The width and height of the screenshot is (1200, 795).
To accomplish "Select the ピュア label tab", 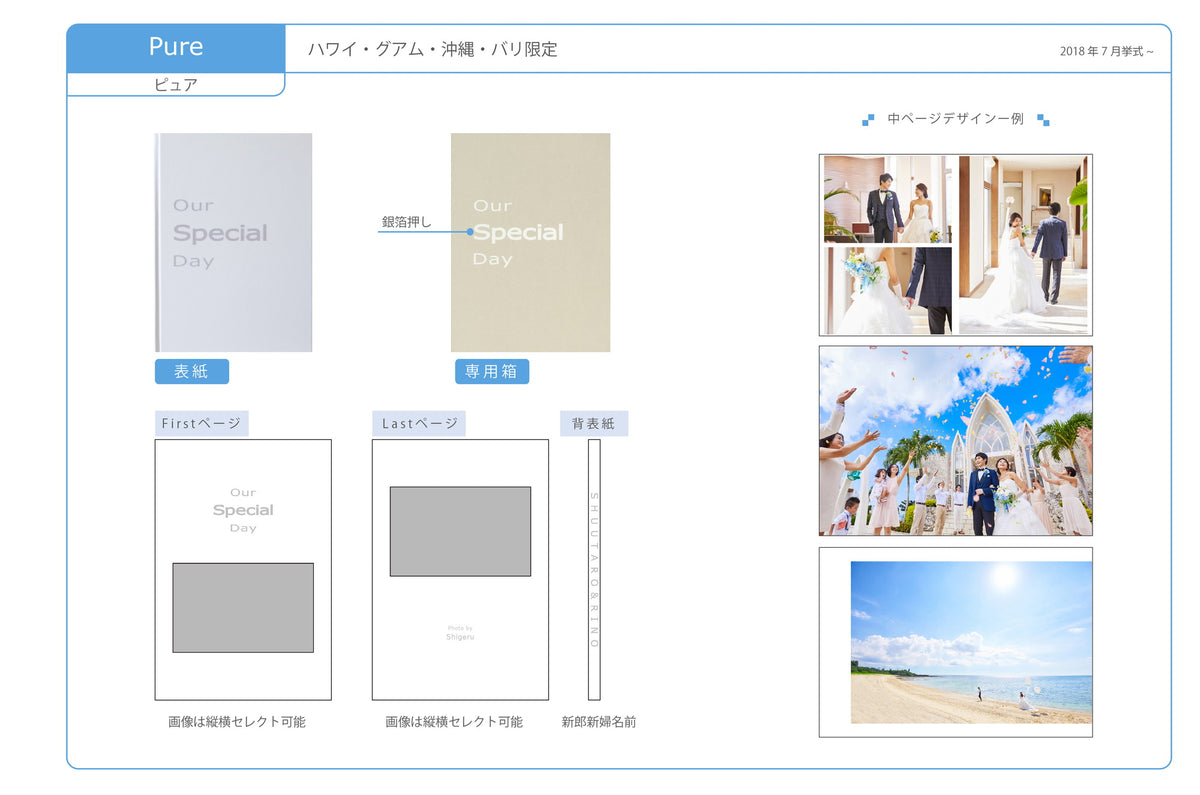I will (176, 85).
